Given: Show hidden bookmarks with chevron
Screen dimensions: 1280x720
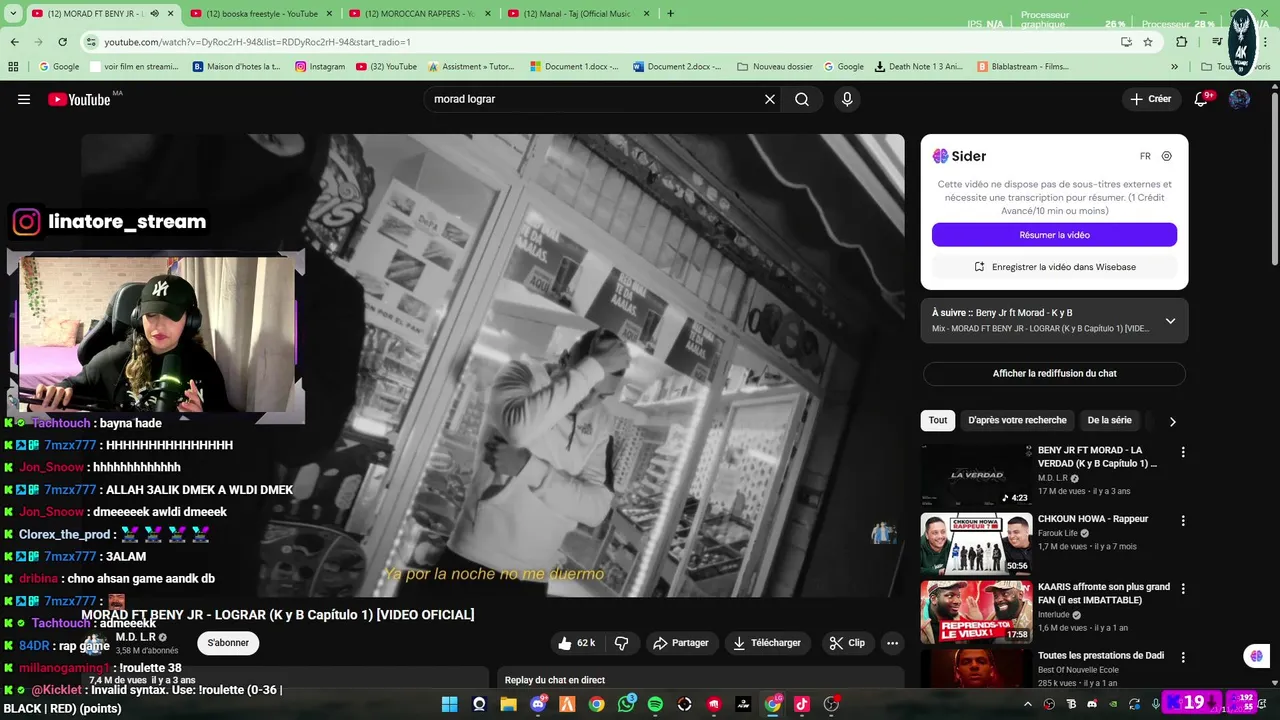Looking at the screenshot, I should coord(1174,67).
